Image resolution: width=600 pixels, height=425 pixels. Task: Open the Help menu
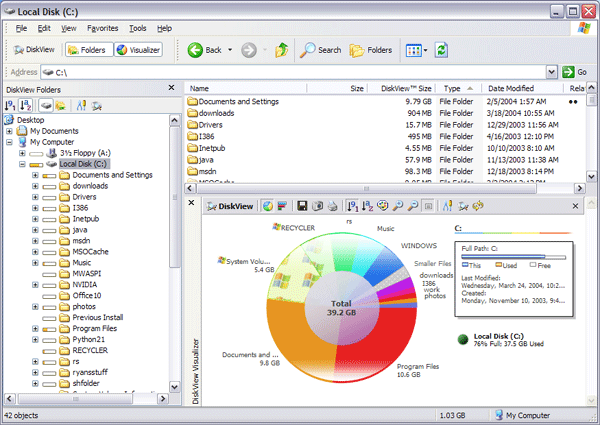(165, 28)
